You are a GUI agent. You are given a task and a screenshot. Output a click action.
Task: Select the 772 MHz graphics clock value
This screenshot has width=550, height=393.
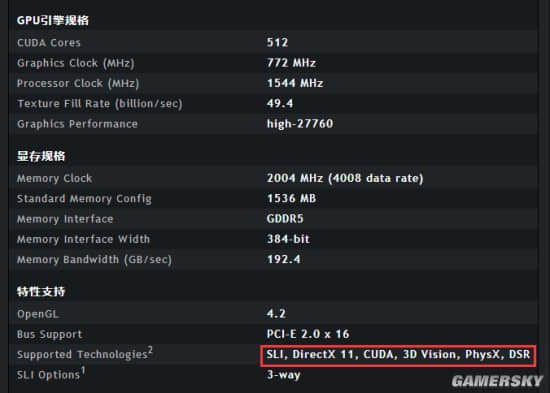click(x=291, y=63)
